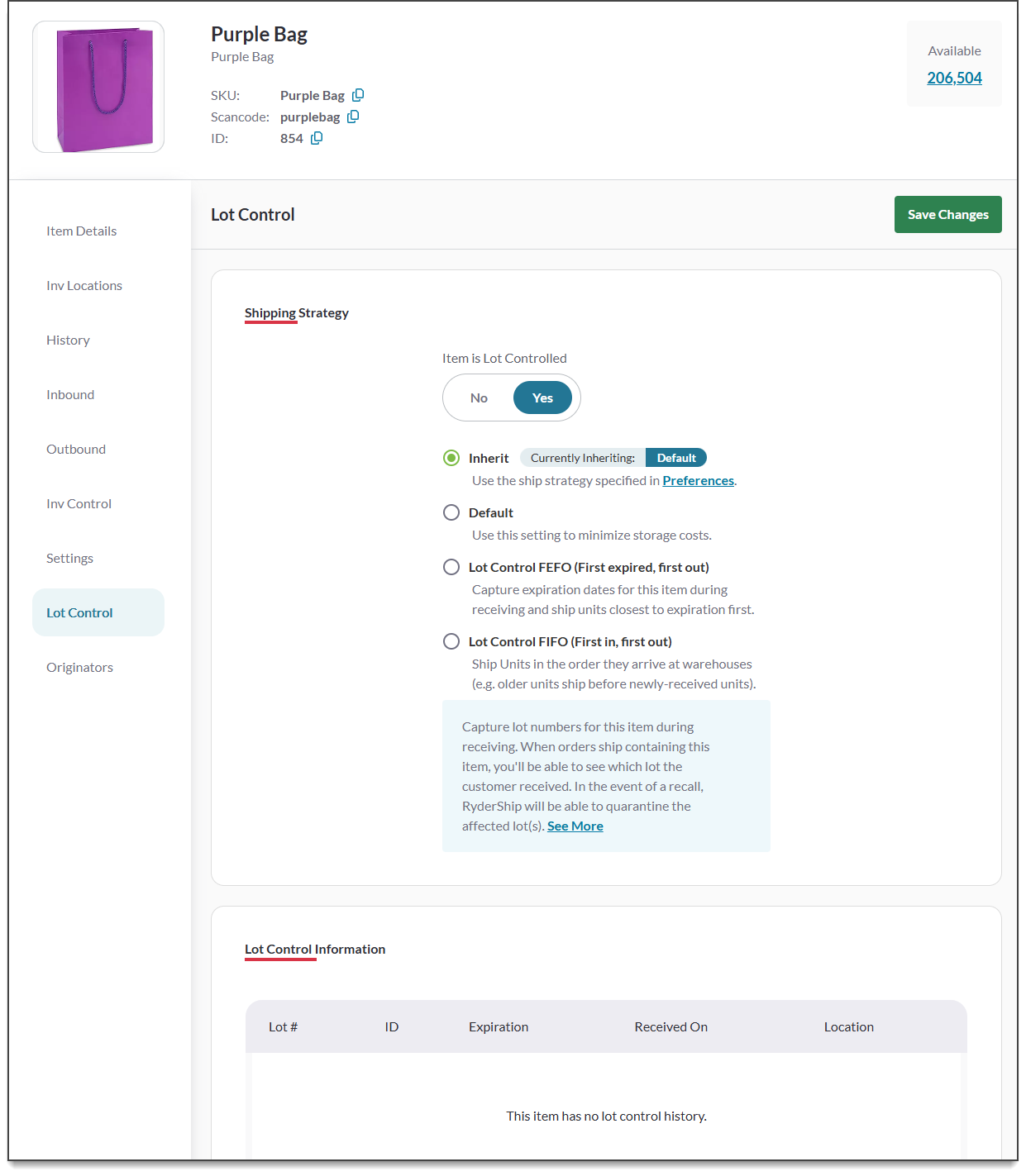View the History section
This screenshot has height=1176, width=1026.
[x=68, y=340]
